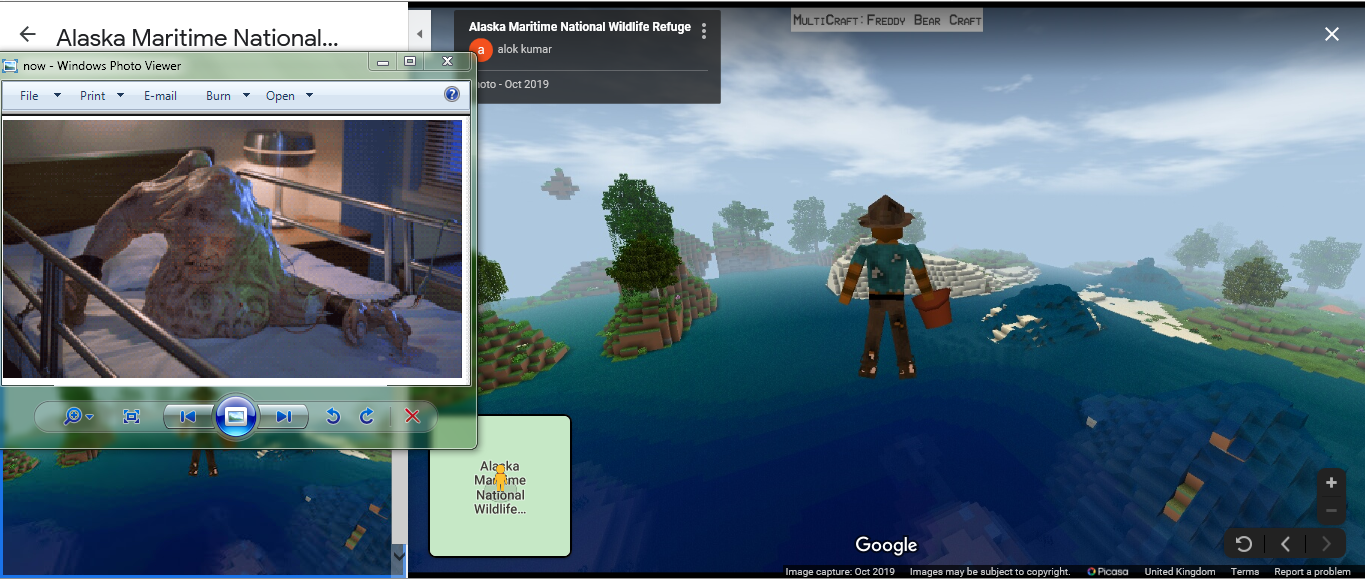The image size is (1365, 579).
Task: Go to the next image with right chevron
Action: 1326,544
